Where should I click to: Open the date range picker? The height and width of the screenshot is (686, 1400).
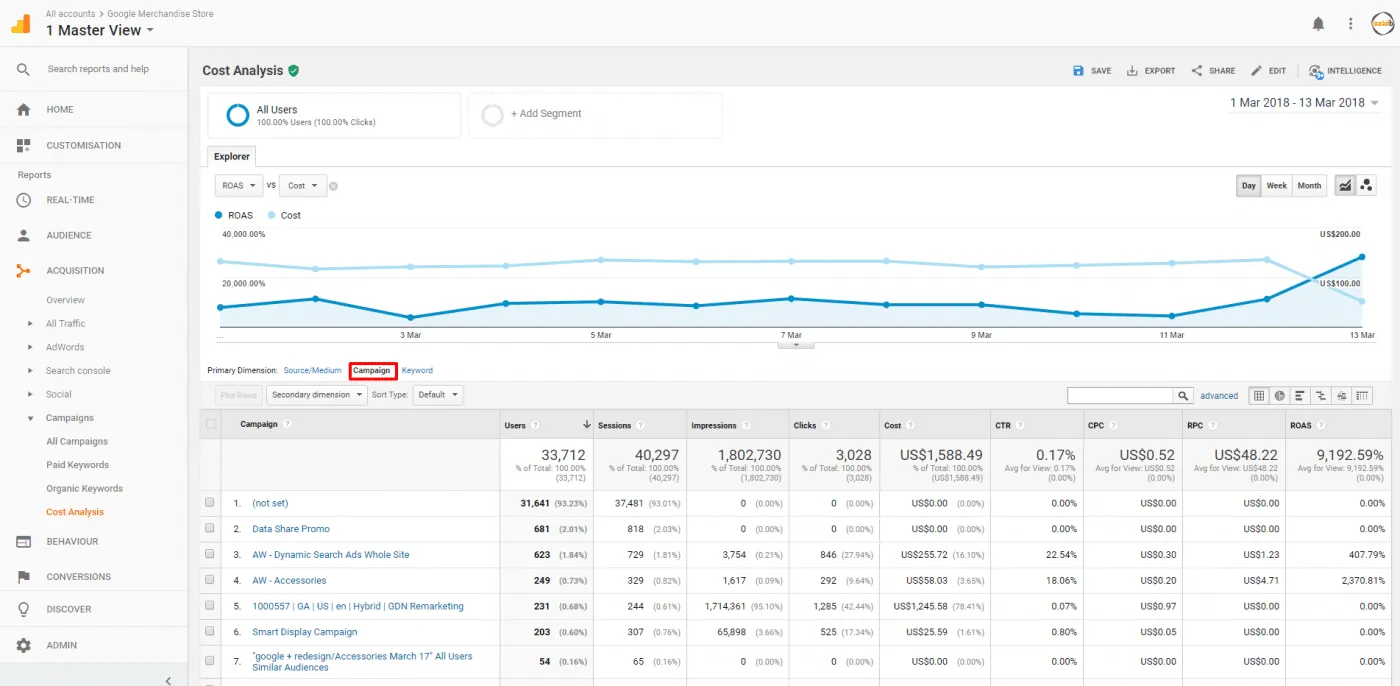pos(1304,103)
